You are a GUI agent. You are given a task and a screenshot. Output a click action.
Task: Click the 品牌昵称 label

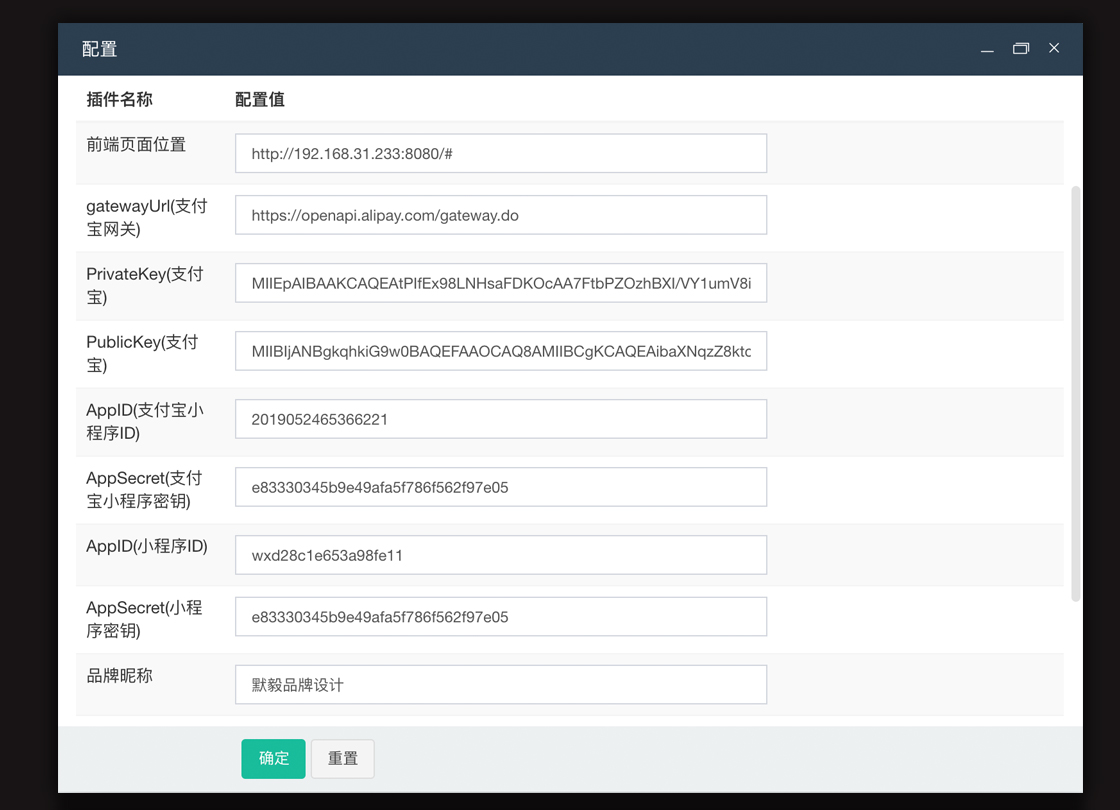pos(119,676)
